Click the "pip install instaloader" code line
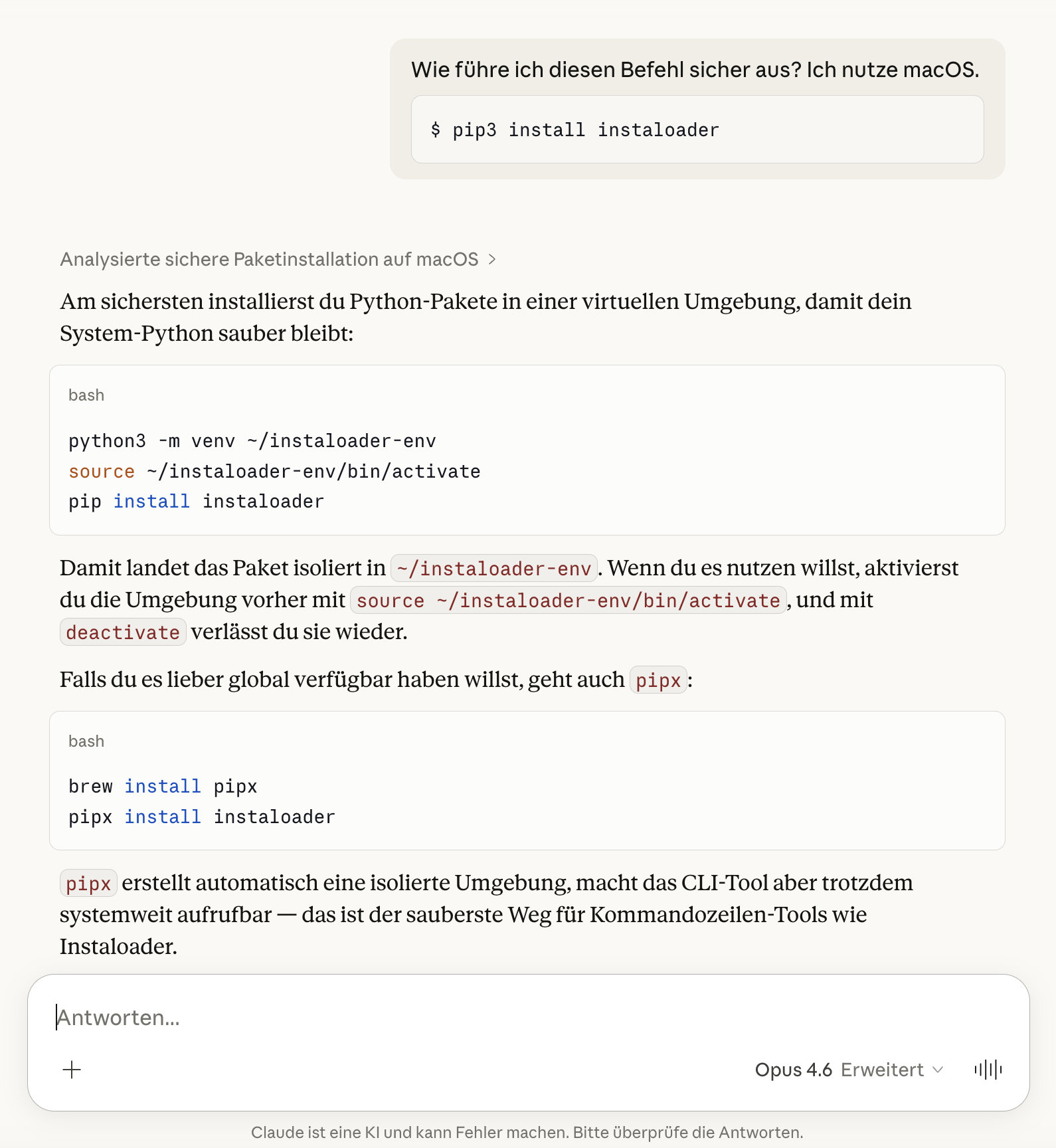The image size is (1056, 1148). point(196,502)
